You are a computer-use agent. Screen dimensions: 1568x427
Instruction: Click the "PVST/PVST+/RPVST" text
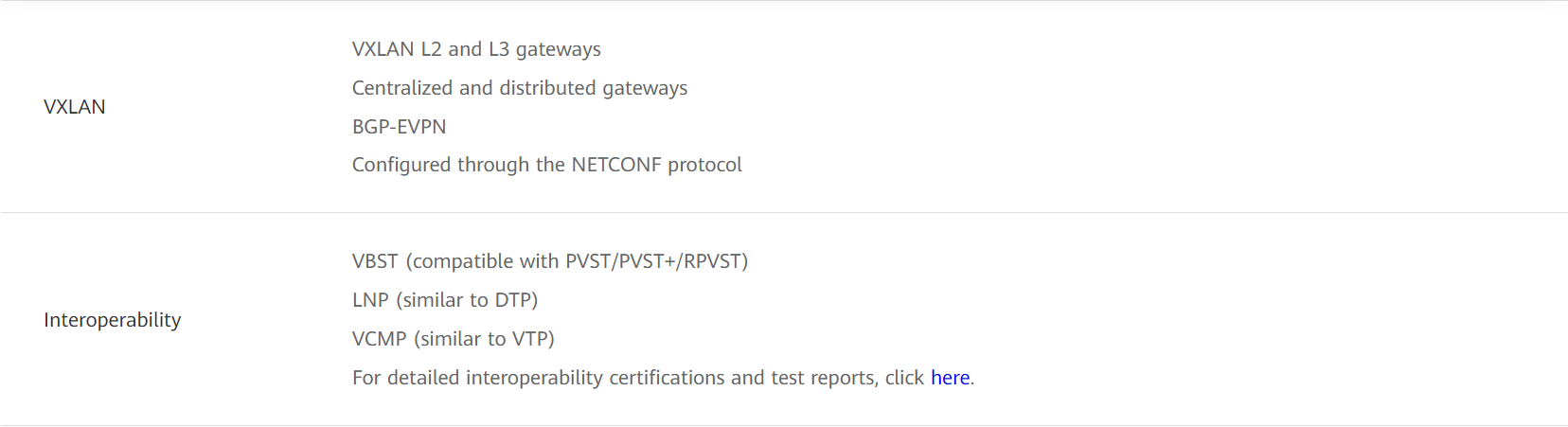[x=653, y=261]
